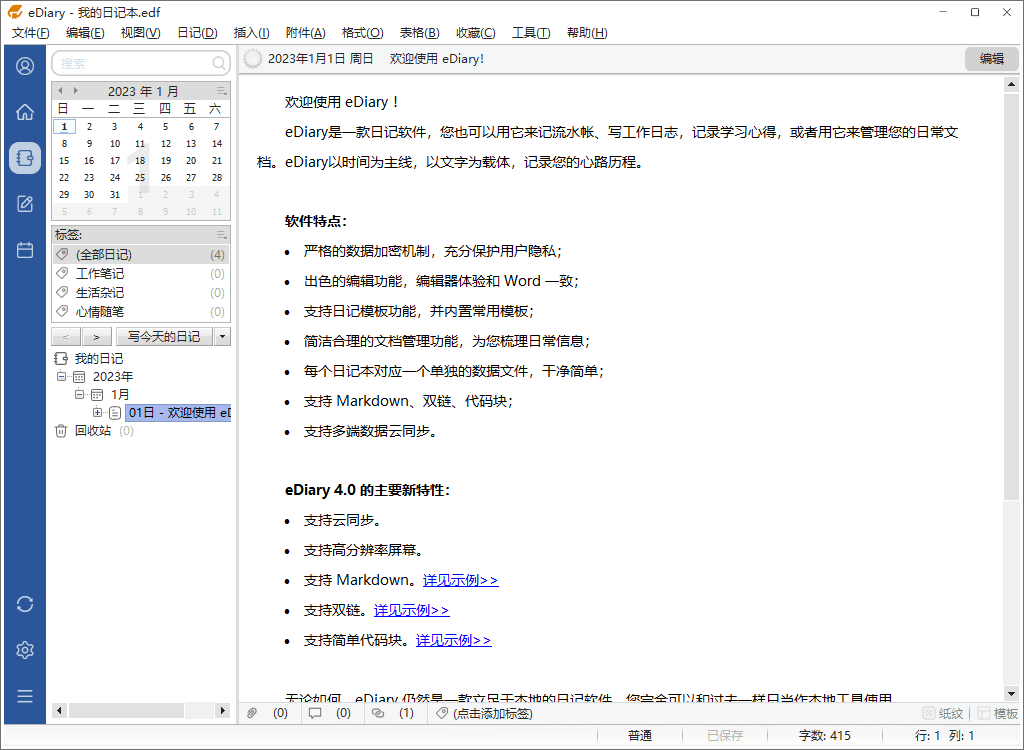Image resolution: width=1024 pixels, height=750 pixels.
Task: Go to the home icon in sidebar
Action: (x=25, y=112)
